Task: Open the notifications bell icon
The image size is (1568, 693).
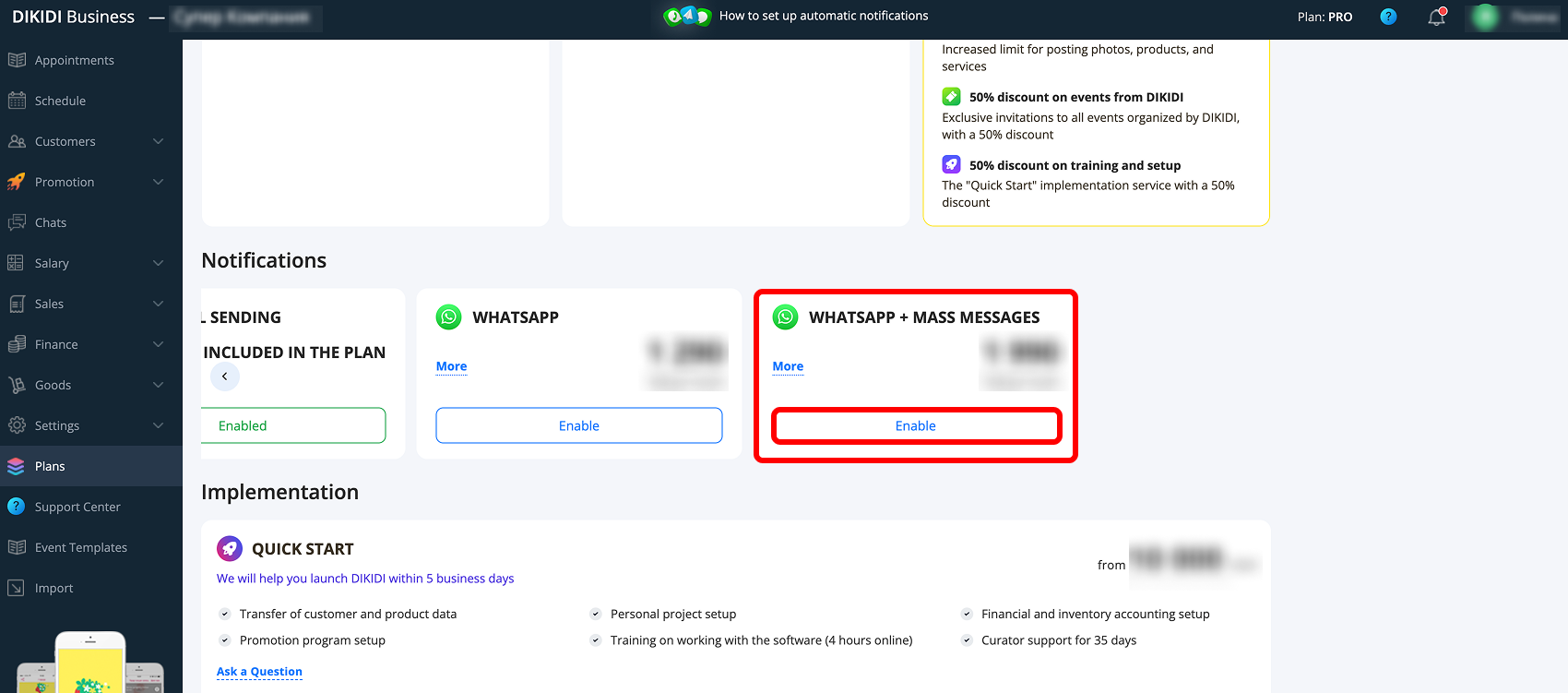Action: click(x=1436, y=17)
